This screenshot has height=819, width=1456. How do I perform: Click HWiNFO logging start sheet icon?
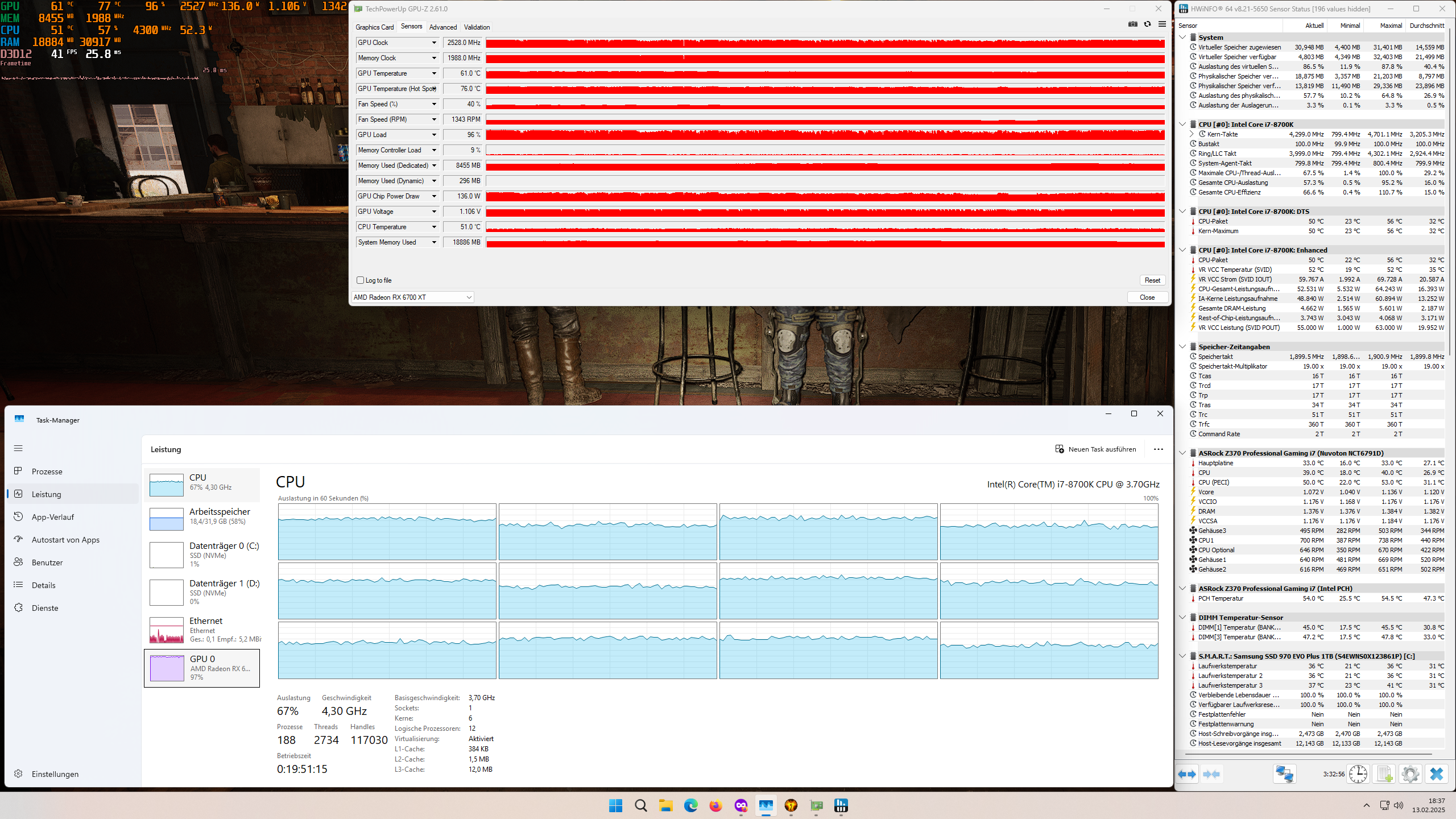[x=1384, y=774]
